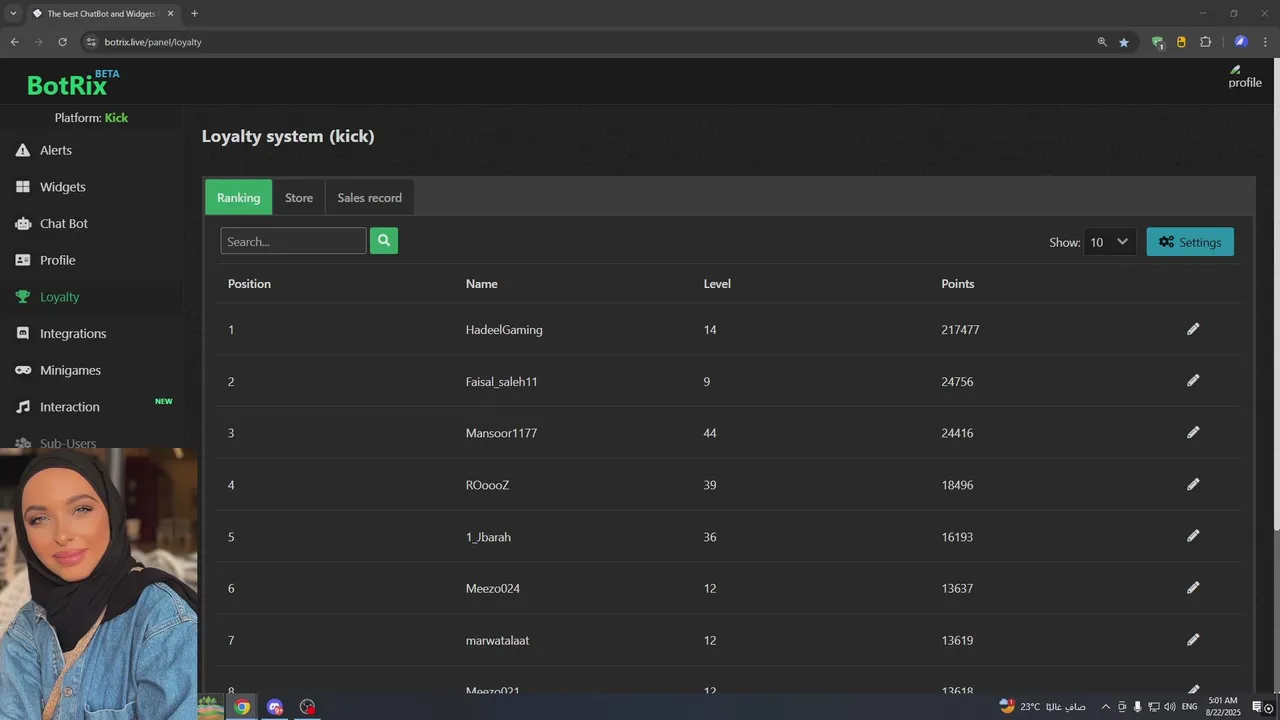Click the Alerts warning icon in sidebar
The image size is (1280, 720).
pyautogui.click(x=22, y=150)
